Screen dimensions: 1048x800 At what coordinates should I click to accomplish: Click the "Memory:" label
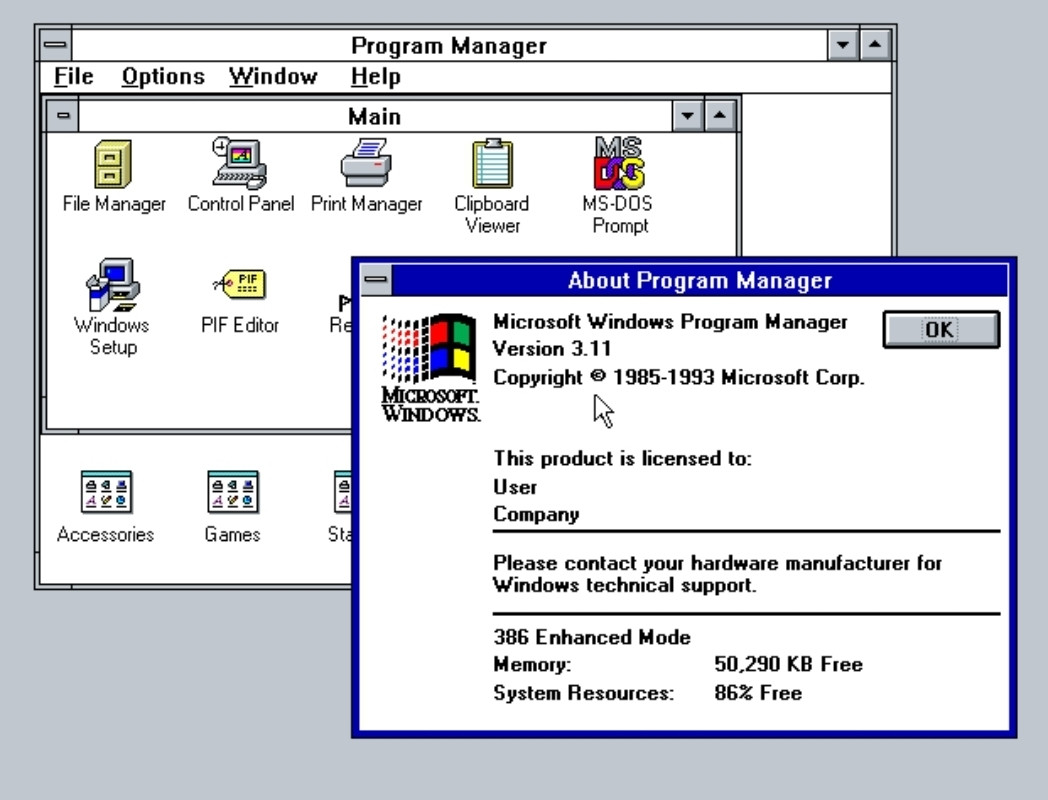[x=532, y=664]
